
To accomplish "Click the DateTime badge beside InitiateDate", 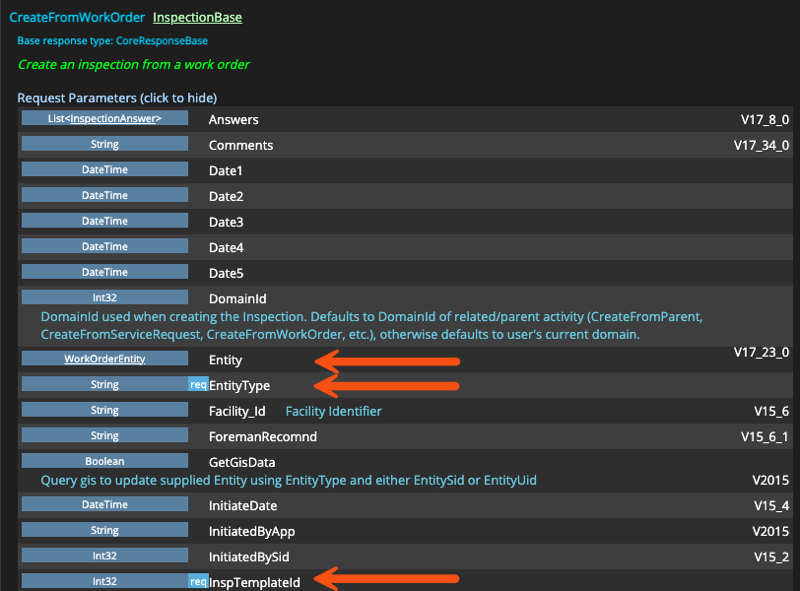I will coord(104,504).
